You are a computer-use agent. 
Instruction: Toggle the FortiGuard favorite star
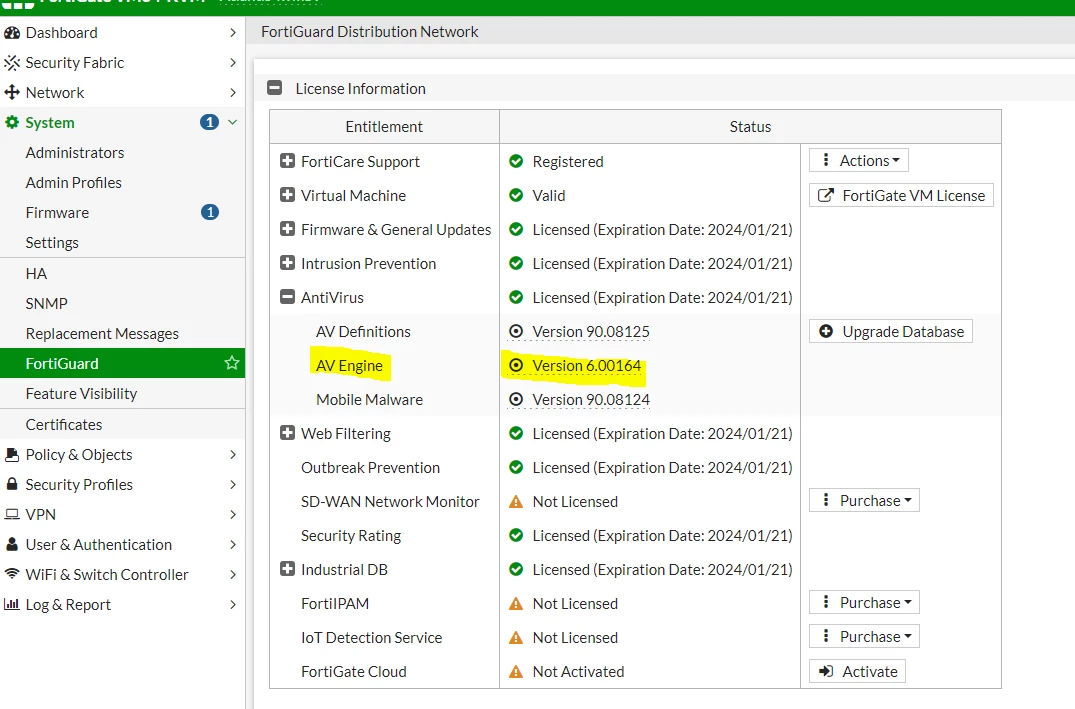point(232,363)
